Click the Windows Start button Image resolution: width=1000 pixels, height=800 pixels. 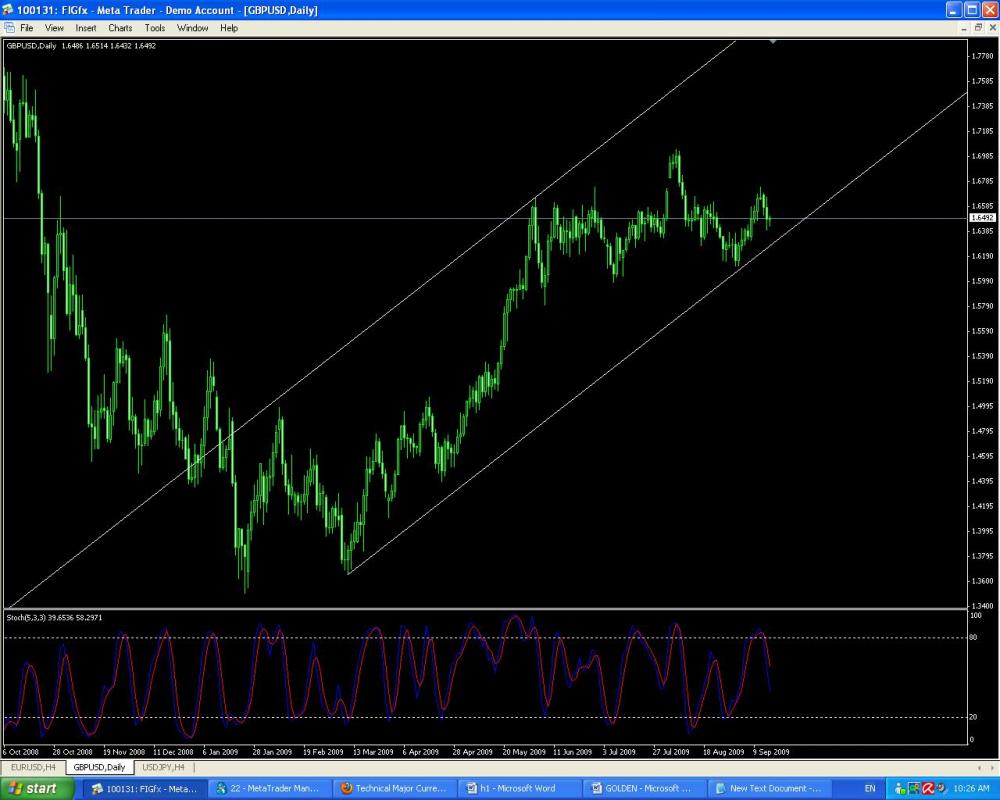[37, 788]
